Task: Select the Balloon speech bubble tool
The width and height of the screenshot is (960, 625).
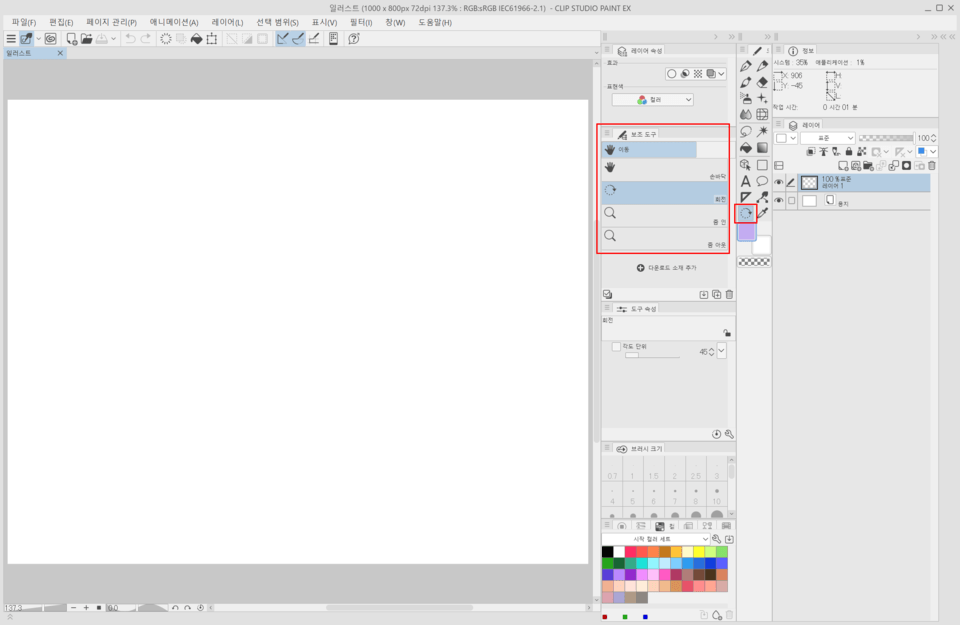Action: 762,181
